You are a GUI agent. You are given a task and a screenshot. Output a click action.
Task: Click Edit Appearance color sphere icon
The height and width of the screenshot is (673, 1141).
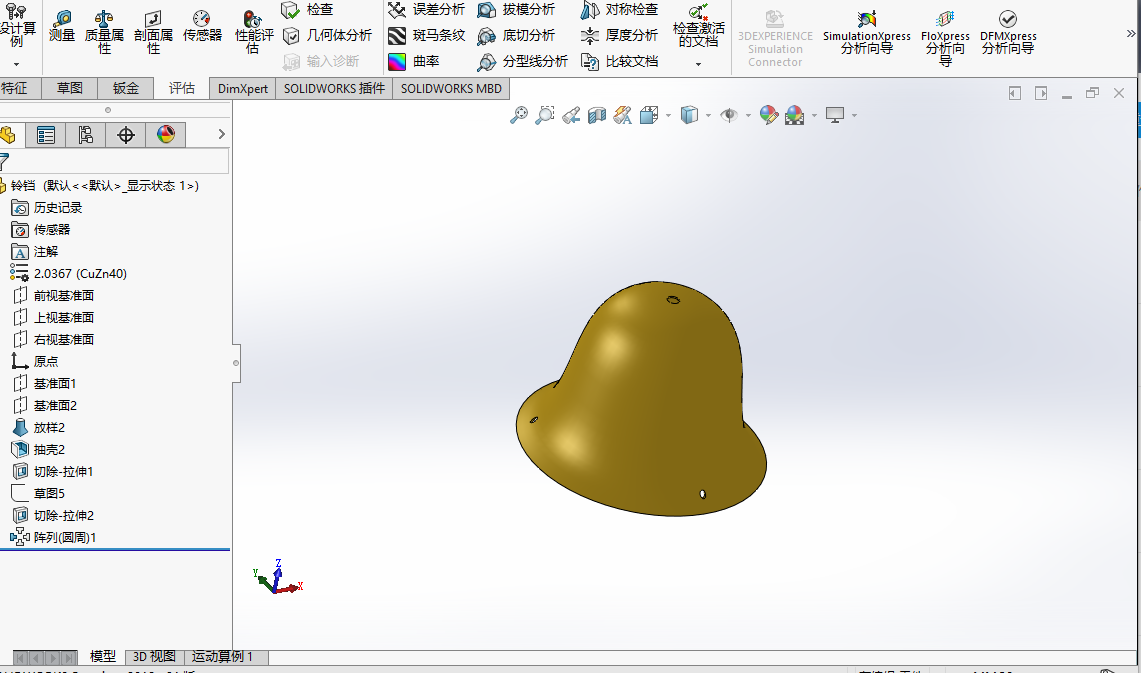tap(768, 115)
